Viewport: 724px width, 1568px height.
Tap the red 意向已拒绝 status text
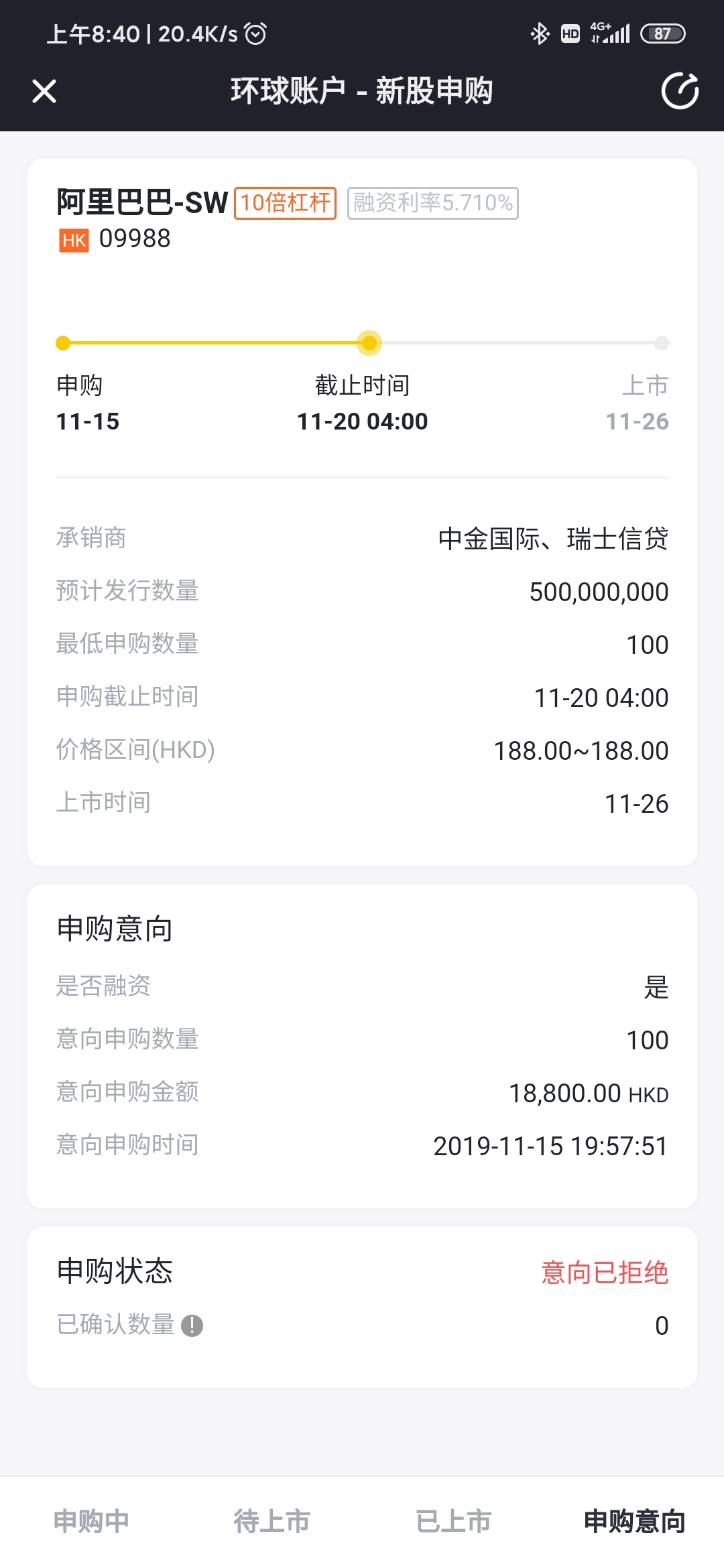[x=605, y=1272]
